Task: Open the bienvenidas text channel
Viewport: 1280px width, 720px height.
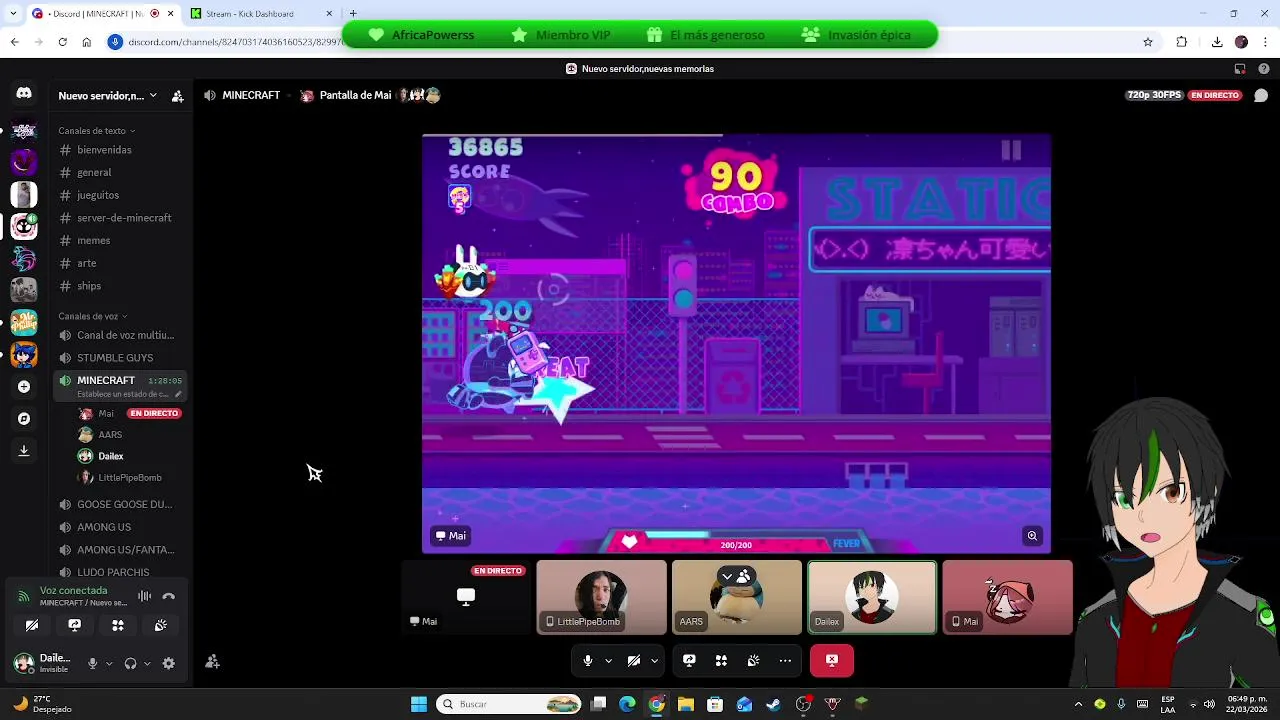Action: point(104,150)
